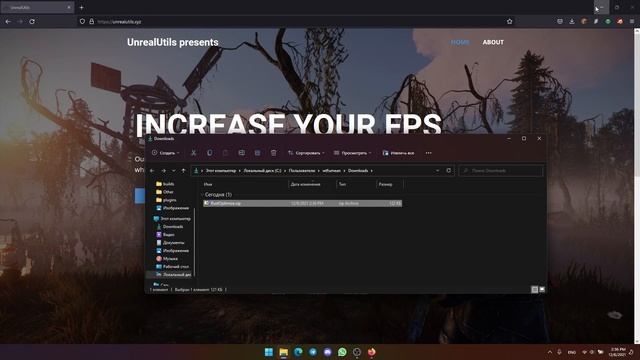Screen dimensions: 640x360
Task: Click the tracking protection shield icon
Action: point(82,21)
